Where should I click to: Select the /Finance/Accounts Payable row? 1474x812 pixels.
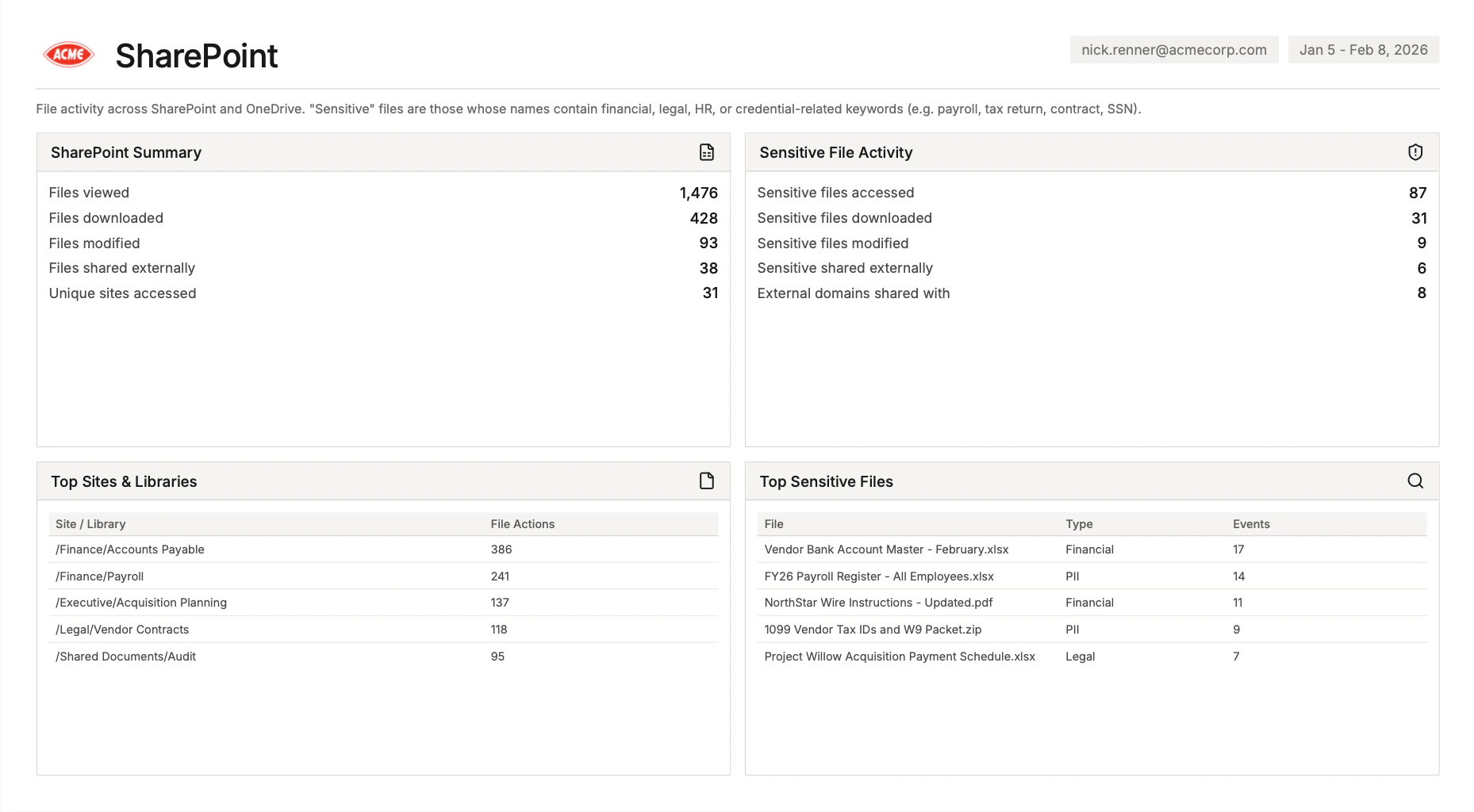pyautogui.click(x=383, y=550)
